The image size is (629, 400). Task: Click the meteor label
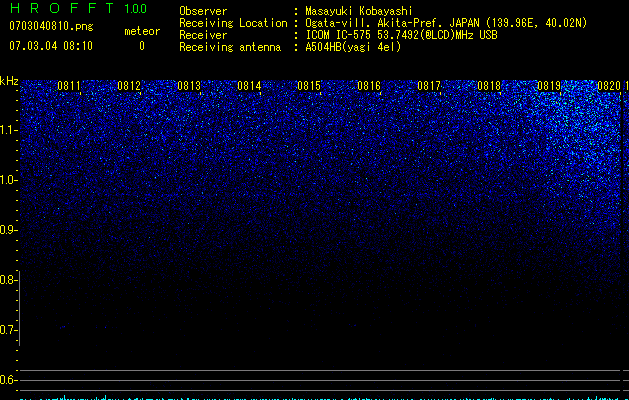(x=142, y=31)
